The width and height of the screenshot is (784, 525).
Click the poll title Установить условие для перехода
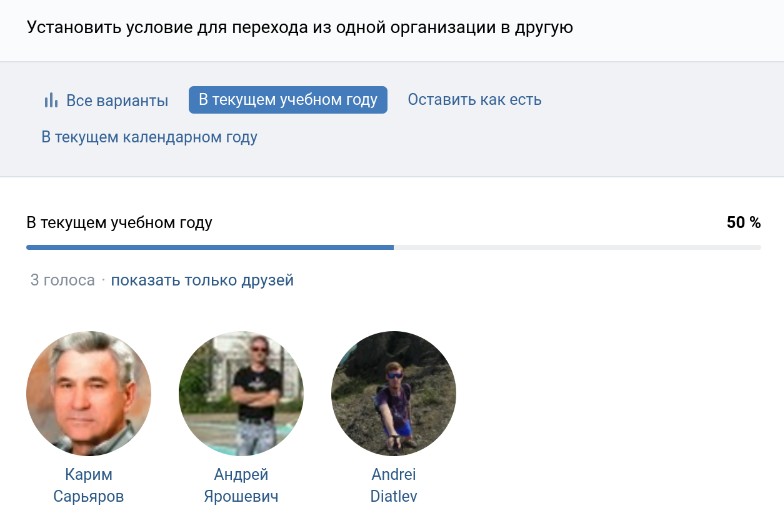tap(300, 27)
